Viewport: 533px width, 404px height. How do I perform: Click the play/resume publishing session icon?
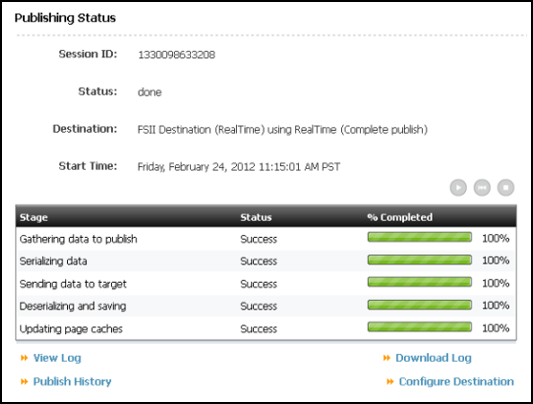coord(458,188)
